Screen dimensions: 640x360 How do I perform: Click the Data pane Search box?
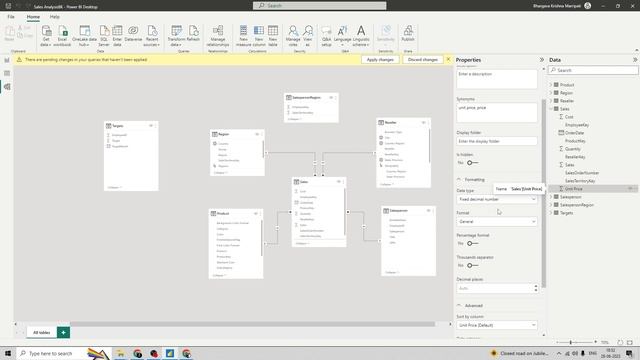pyautogui.click(x=593, y=70)
